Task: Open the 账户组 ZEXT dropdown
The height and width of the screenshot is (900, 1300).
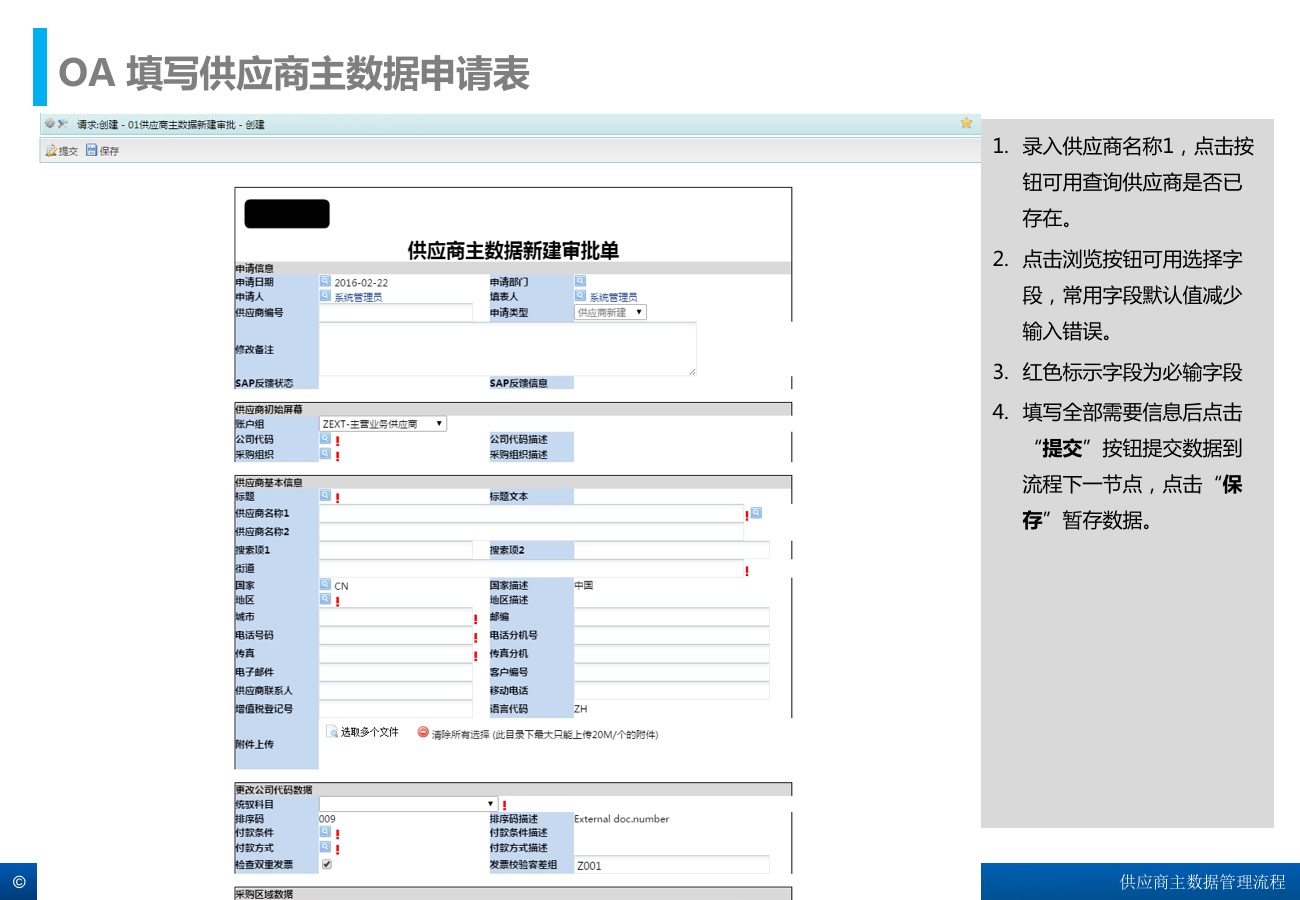Action: point(382,424)
